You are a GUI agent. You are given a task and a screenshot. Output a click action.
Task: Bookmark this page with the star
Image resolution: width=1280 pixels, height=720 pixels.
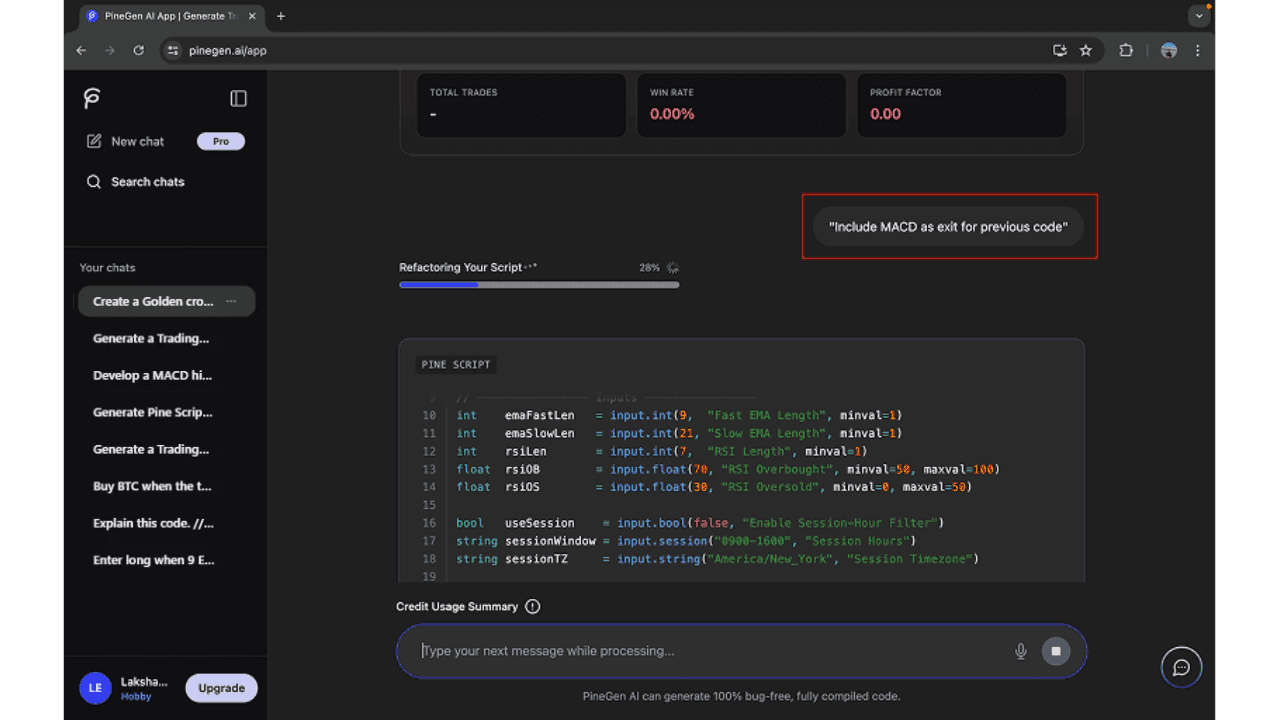pos(1086,50)
